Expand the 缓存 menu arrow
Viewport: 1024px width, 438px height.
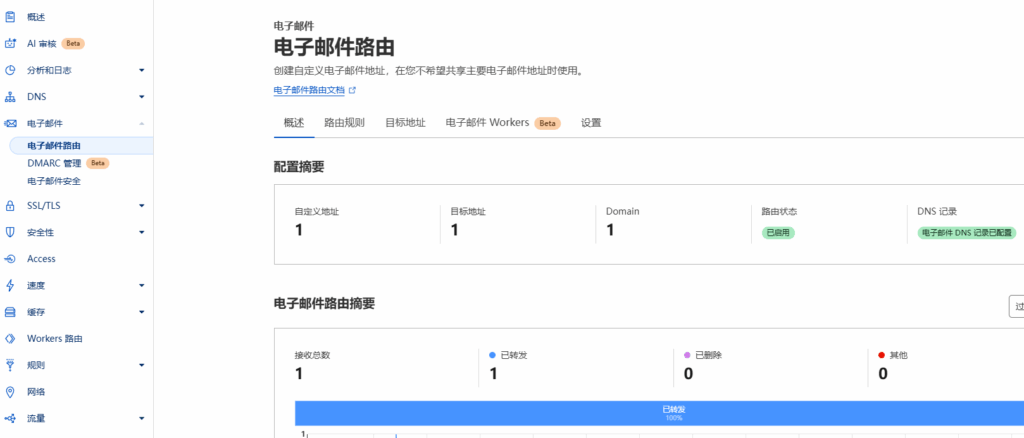(x=142, y=312)
